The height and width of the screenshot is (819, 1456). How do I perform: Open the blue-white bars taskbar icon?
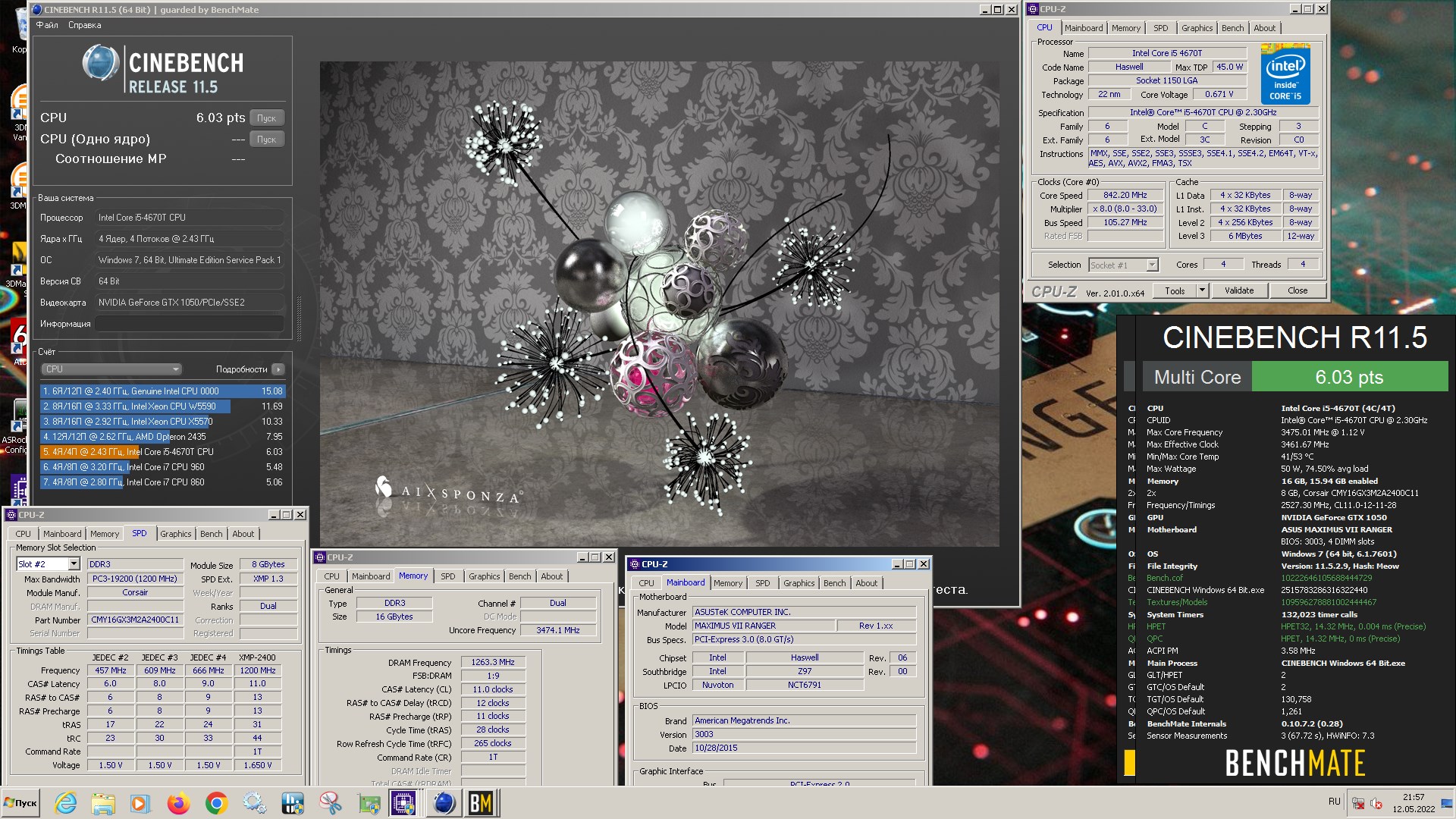pyautogui.click(x=292, y=802)
